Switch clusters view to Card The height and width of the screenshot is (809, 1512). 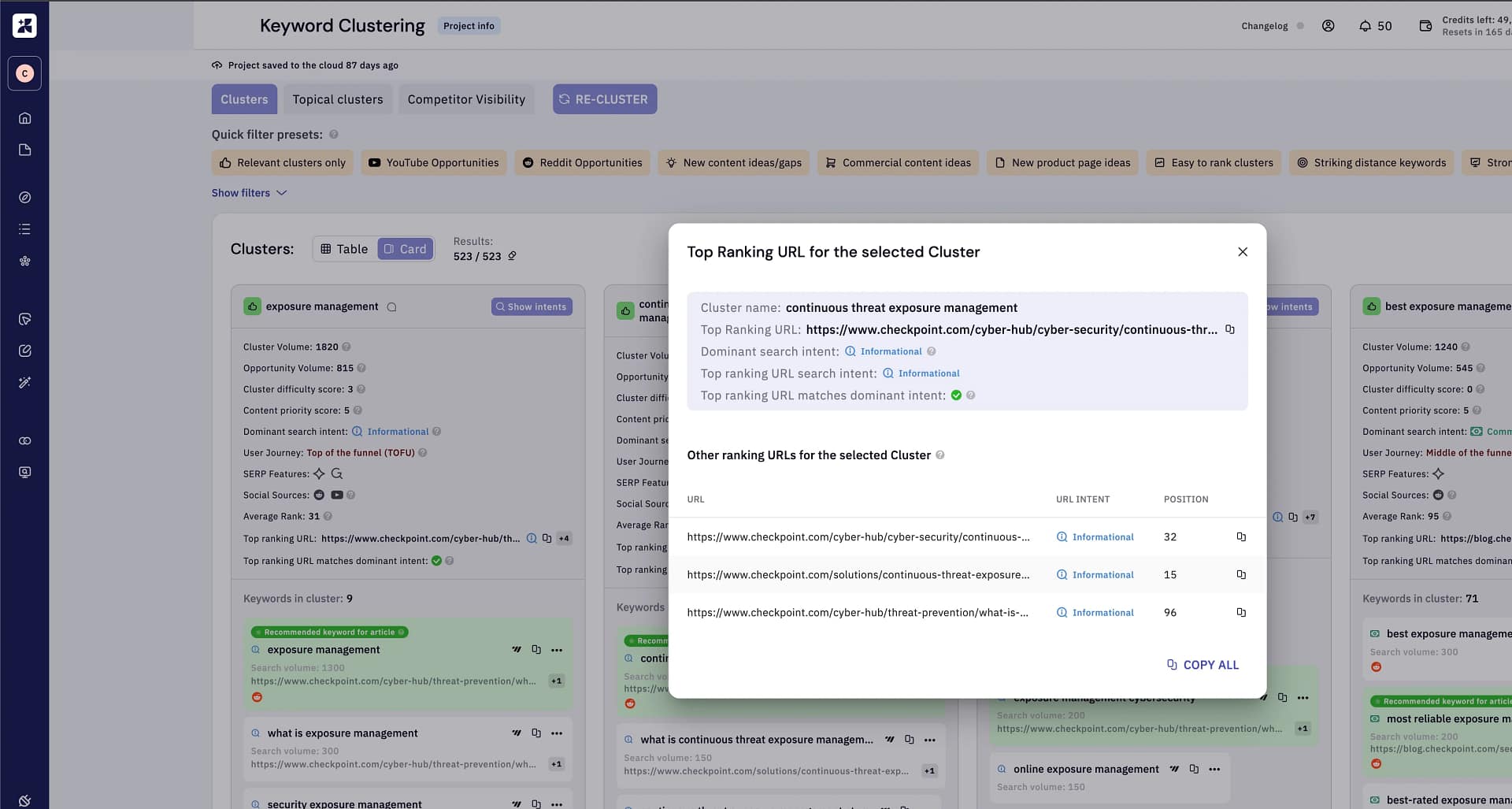406,249
